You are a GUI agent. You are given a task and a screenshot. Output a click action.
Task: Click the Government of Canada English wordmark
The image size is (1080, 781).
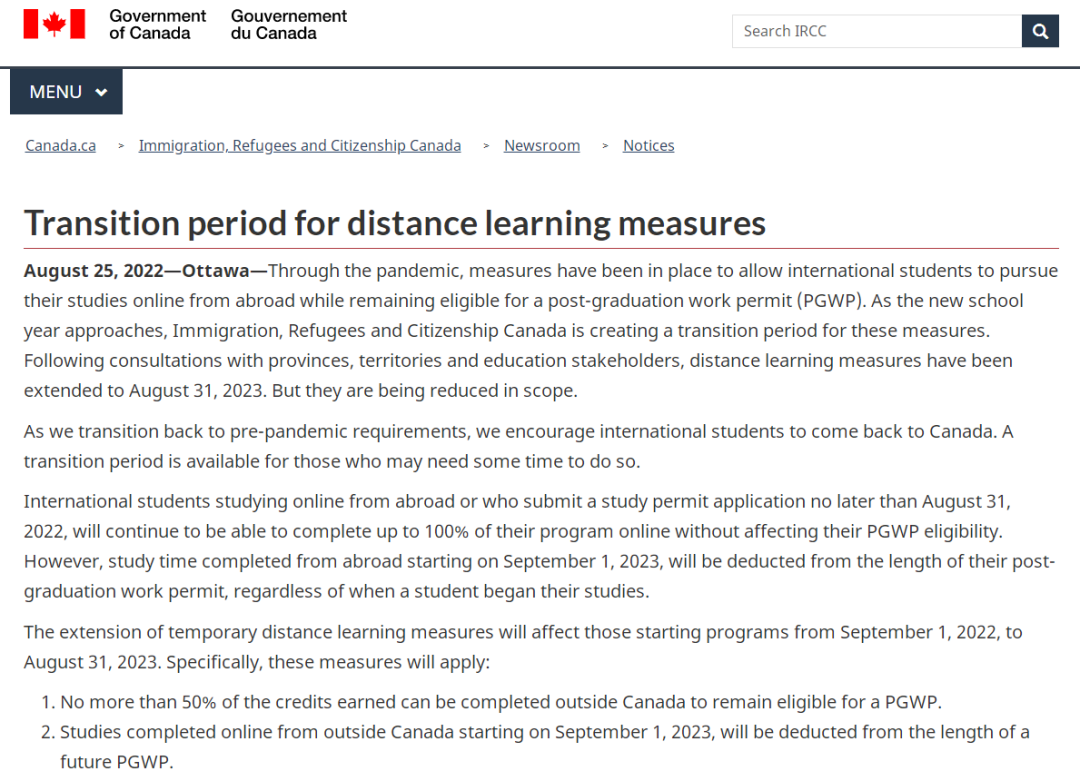click(x=158, y=25)
